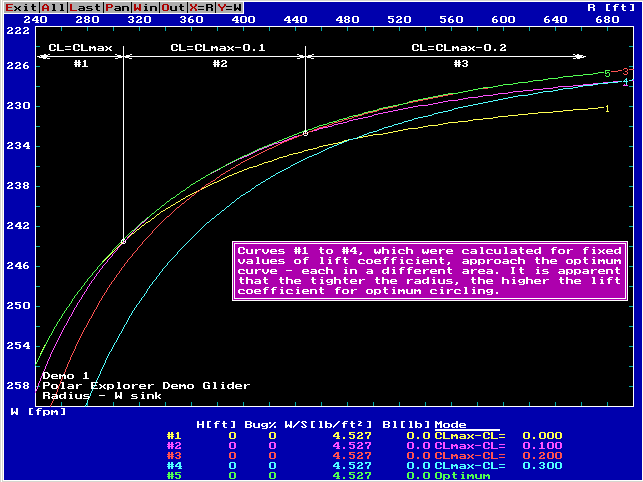
Task: Click the intersection marker under CL=CLmax-0.1
Action: pos(305,132)
